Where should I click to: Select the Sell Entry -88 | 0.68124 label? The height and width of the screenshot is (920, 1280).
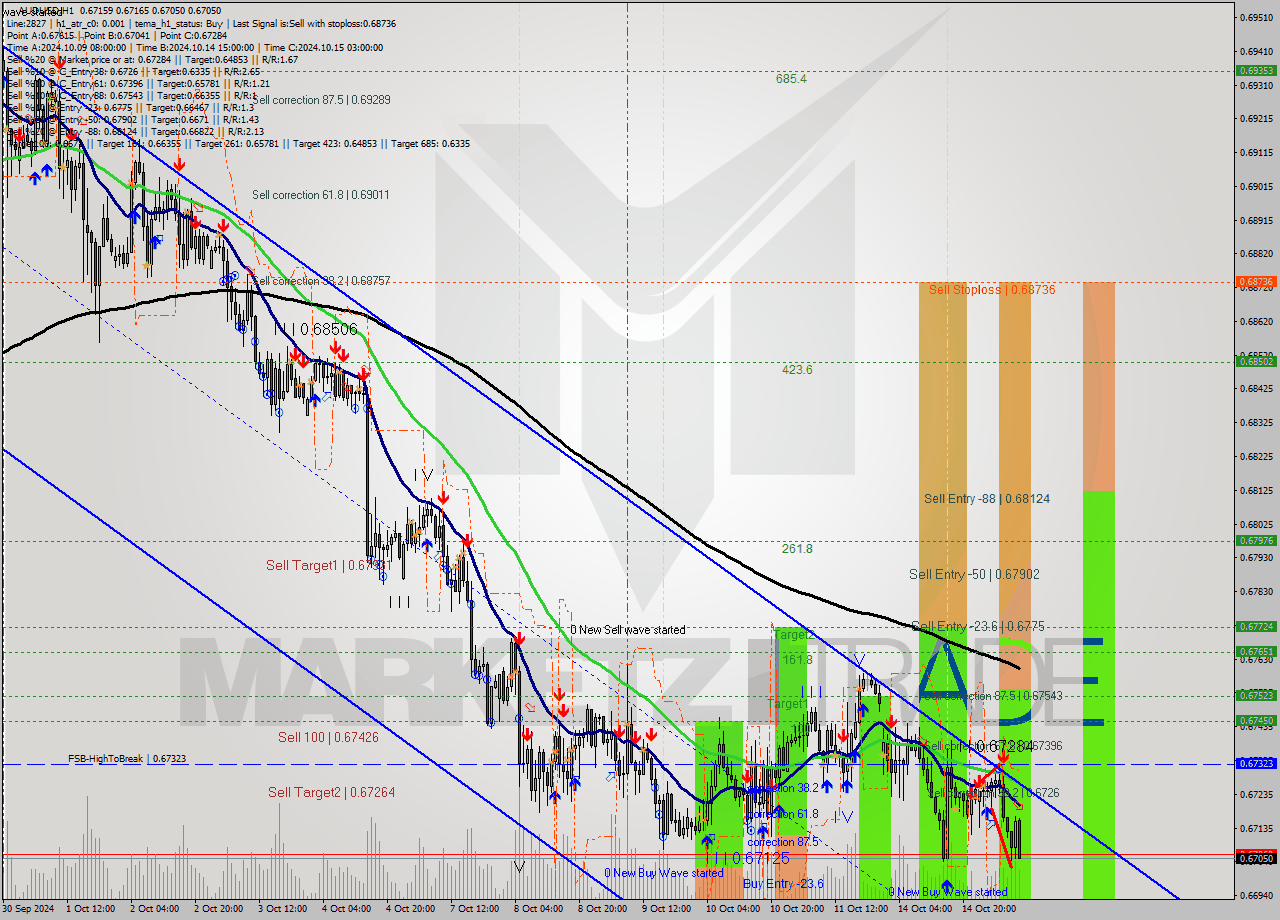[x=987, y=498]
